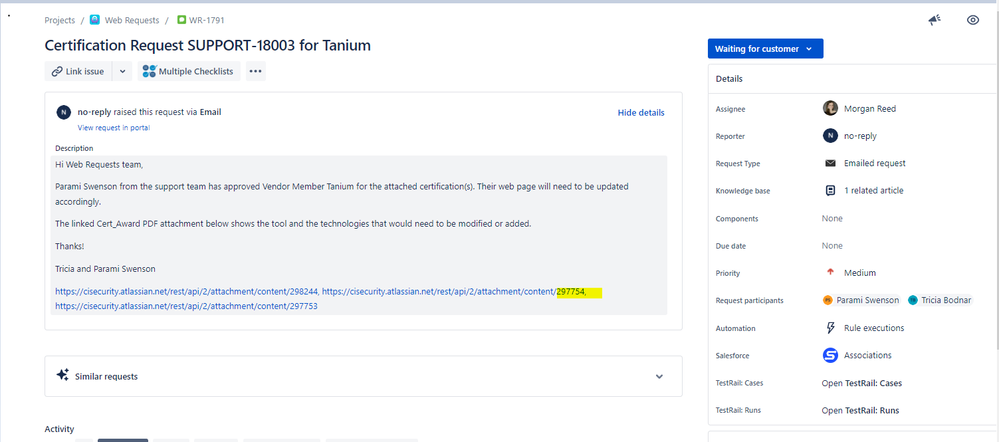Click the Salesforce Associations logo icon
Screen dimensions: 999x442
[x=830, y=355]
